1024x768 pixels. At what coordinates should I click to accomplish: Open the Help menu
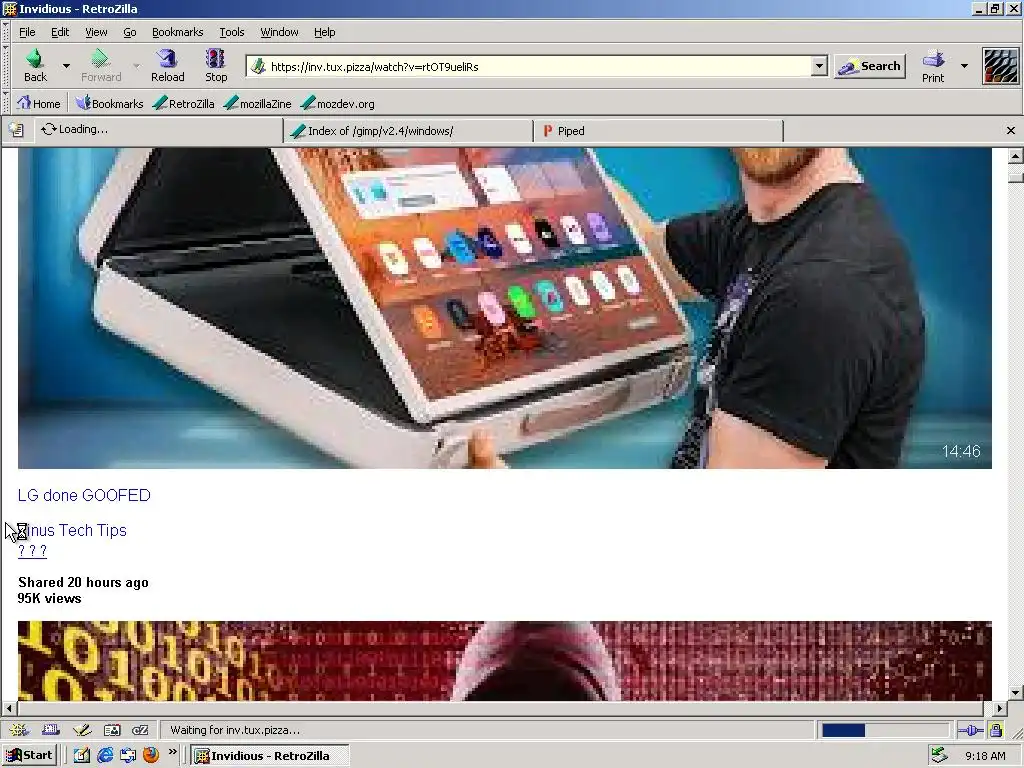coord(325,32)
